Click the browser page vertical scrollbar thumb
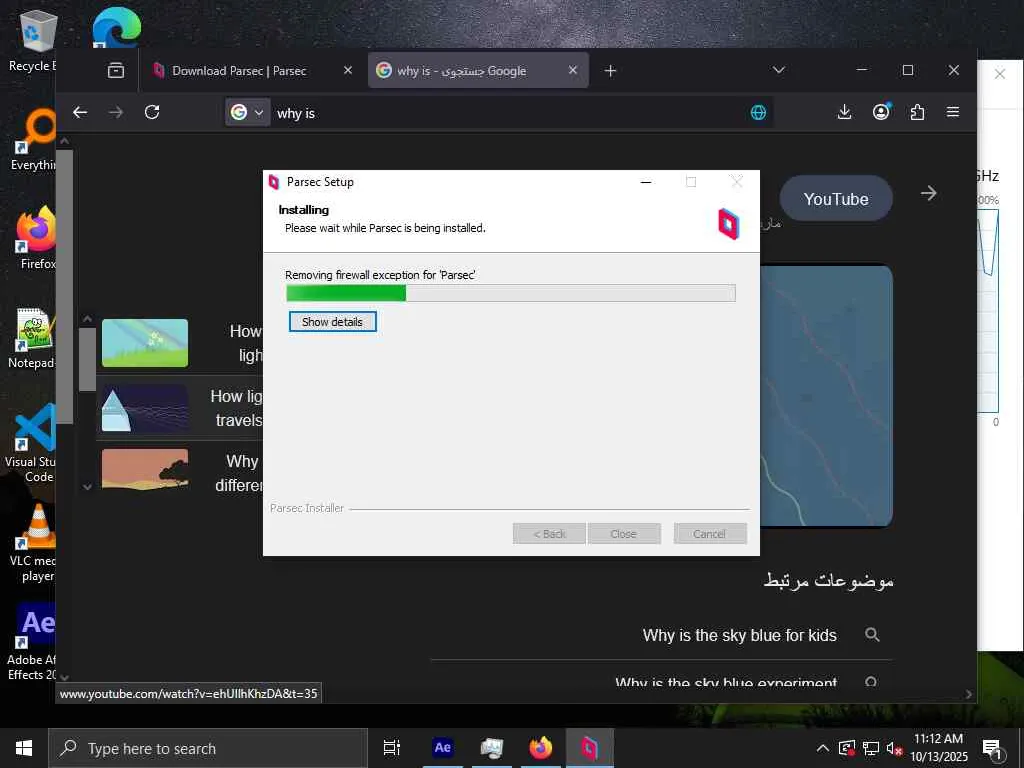 [x=64, y=287]
